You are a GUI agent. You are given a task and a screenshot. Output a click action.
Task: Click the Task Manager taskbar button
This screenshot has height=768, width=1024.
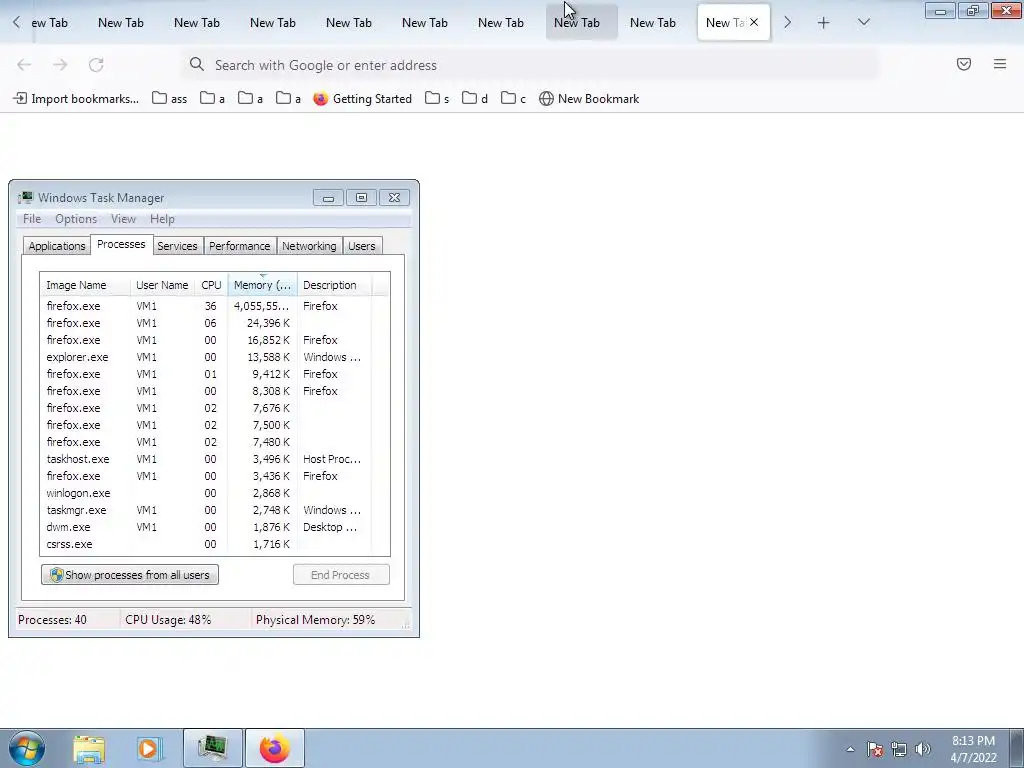point(213,748)
